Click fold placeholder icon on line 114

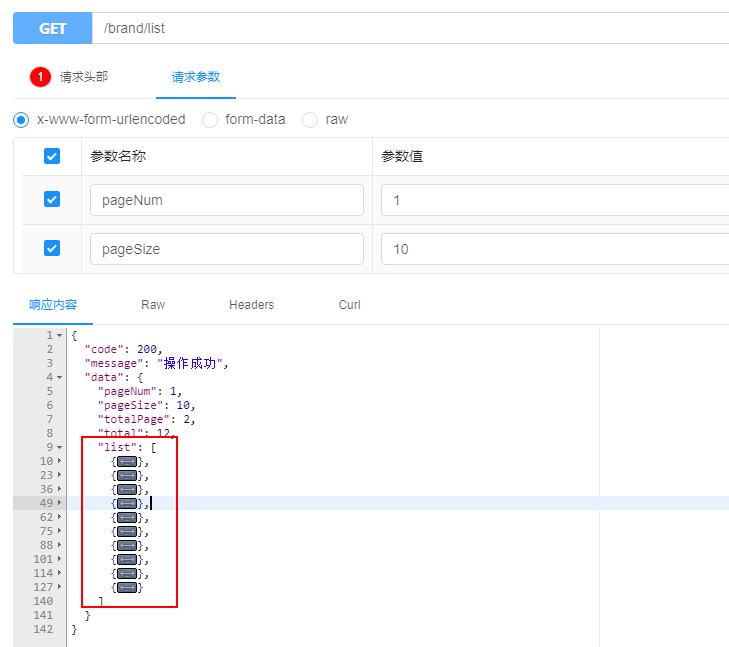[x=127, y=574]
